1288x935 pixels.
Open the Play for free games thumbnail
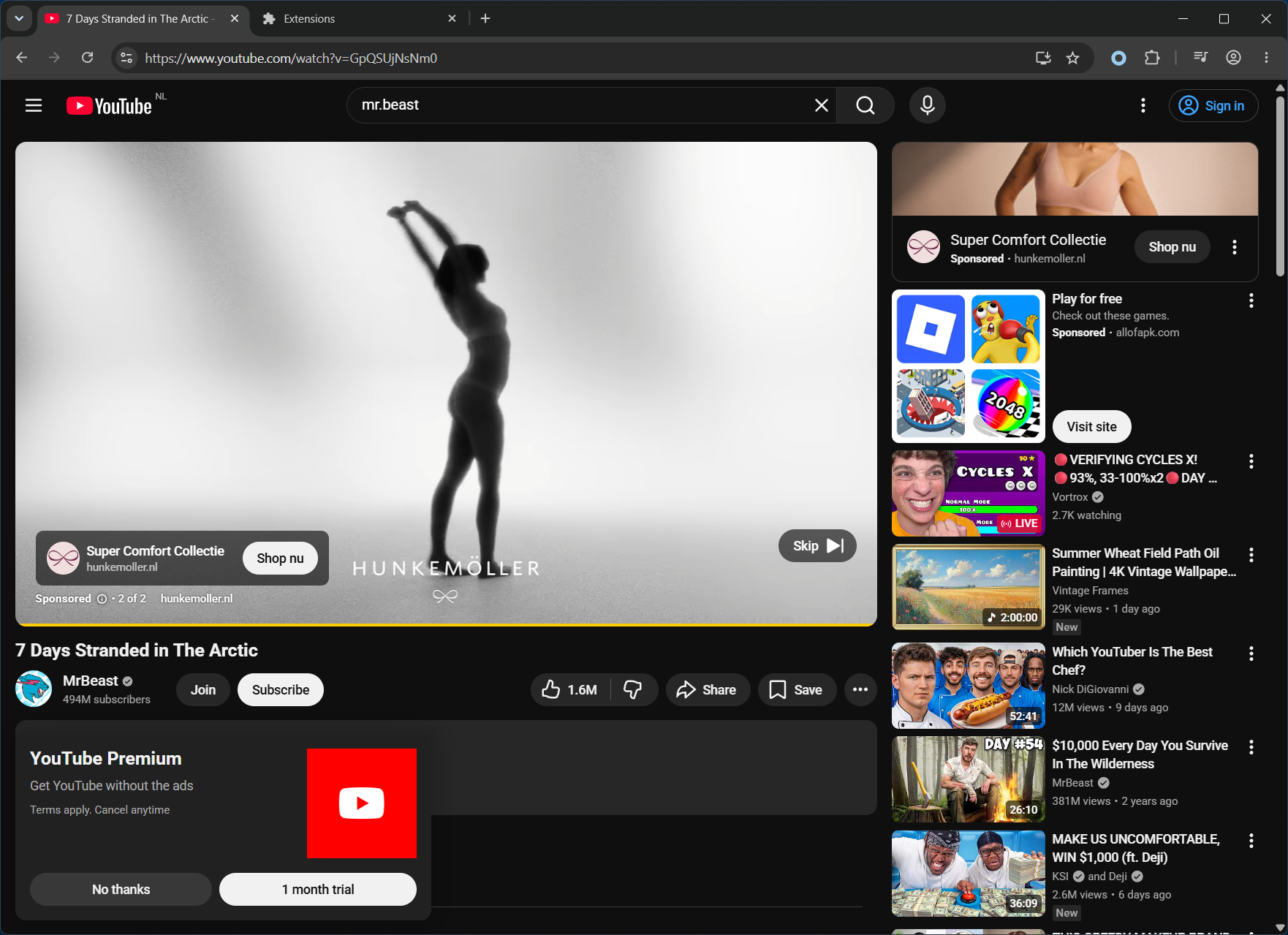(x=968, y=366)
